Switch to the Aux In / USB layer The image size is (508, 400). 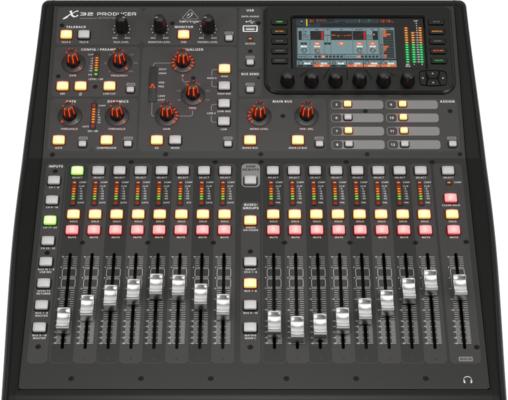point(46,262)
